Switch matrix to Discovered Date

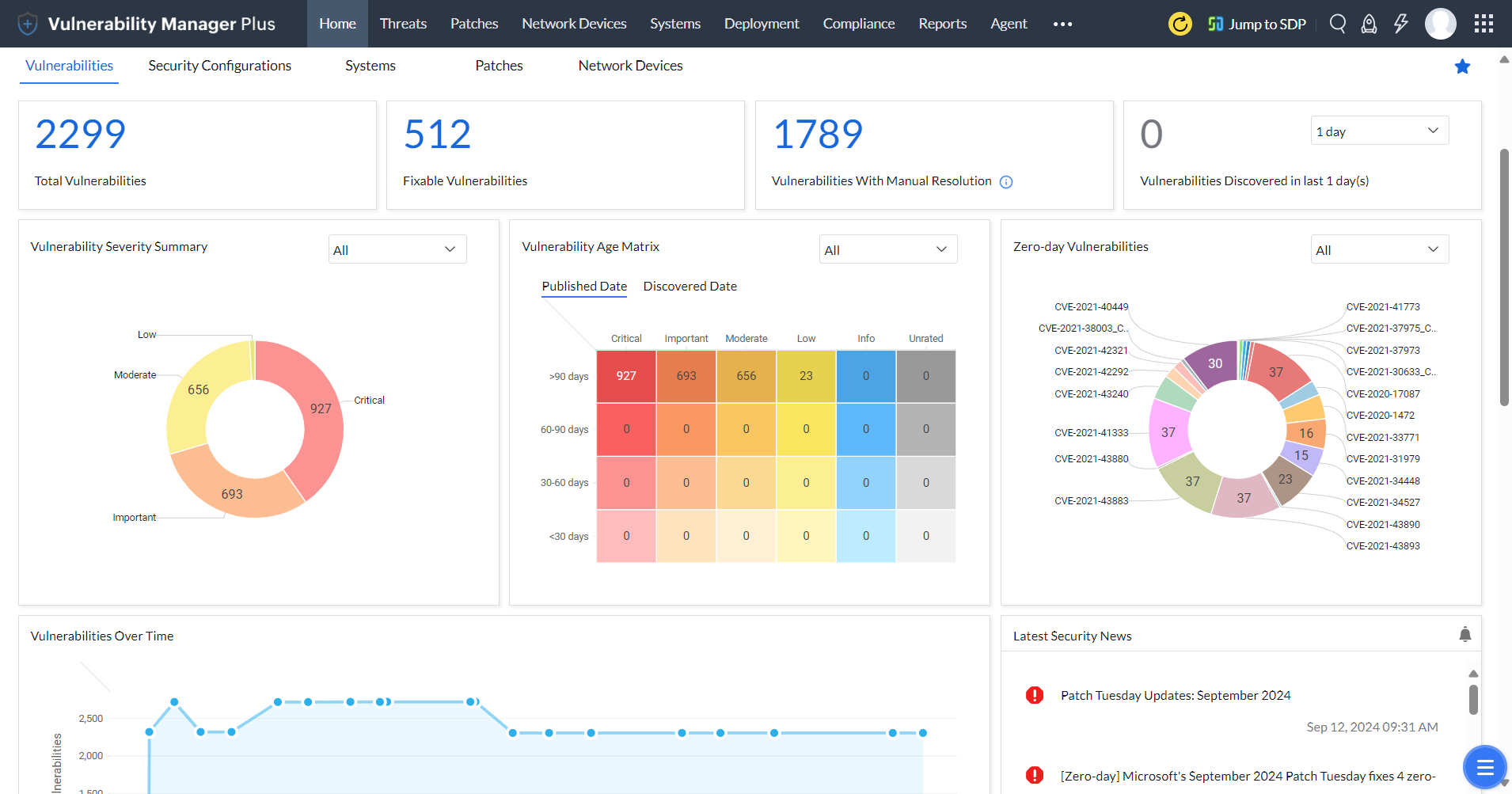pyautogui.click(x=690, y=287)
